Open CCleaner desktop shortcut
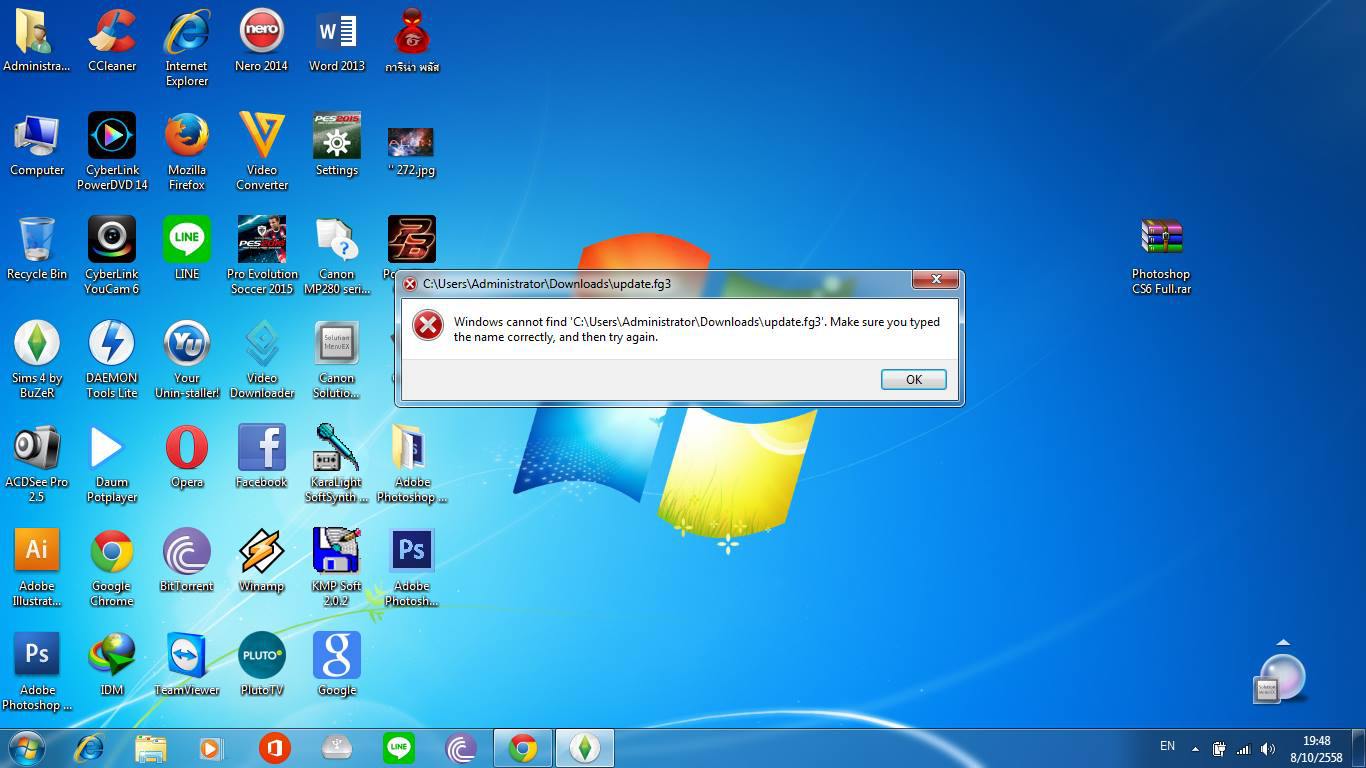 click(112, 41)
